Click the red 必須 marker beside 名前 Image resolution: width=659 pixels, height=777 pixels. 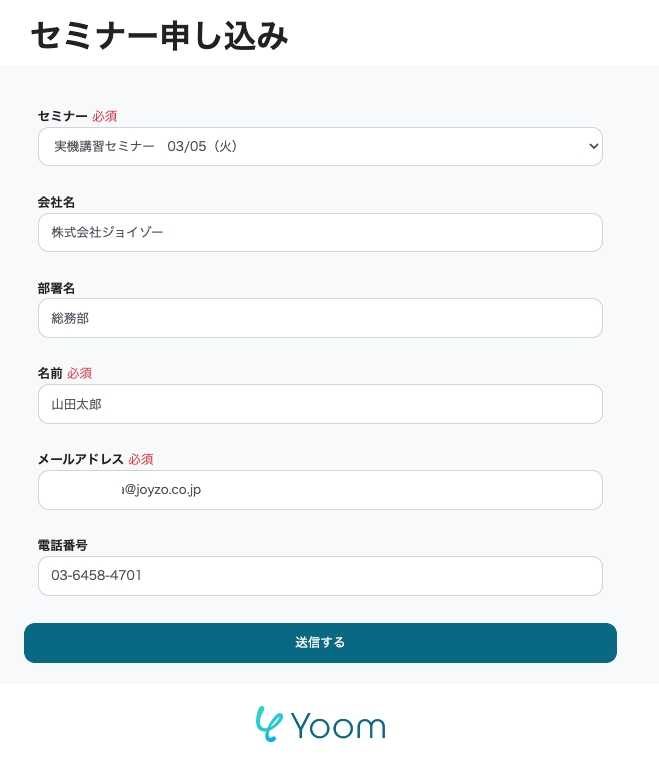(x=80, y=373)
